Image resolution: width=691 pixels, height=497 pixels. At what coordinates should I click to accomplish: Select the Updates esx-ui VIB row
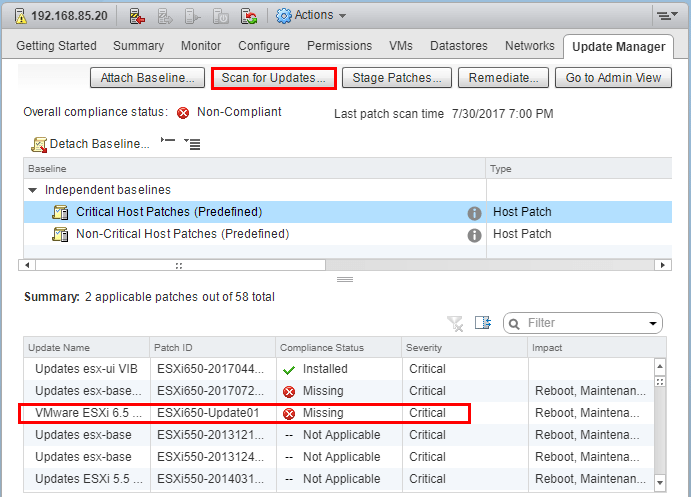pos(339,369)
